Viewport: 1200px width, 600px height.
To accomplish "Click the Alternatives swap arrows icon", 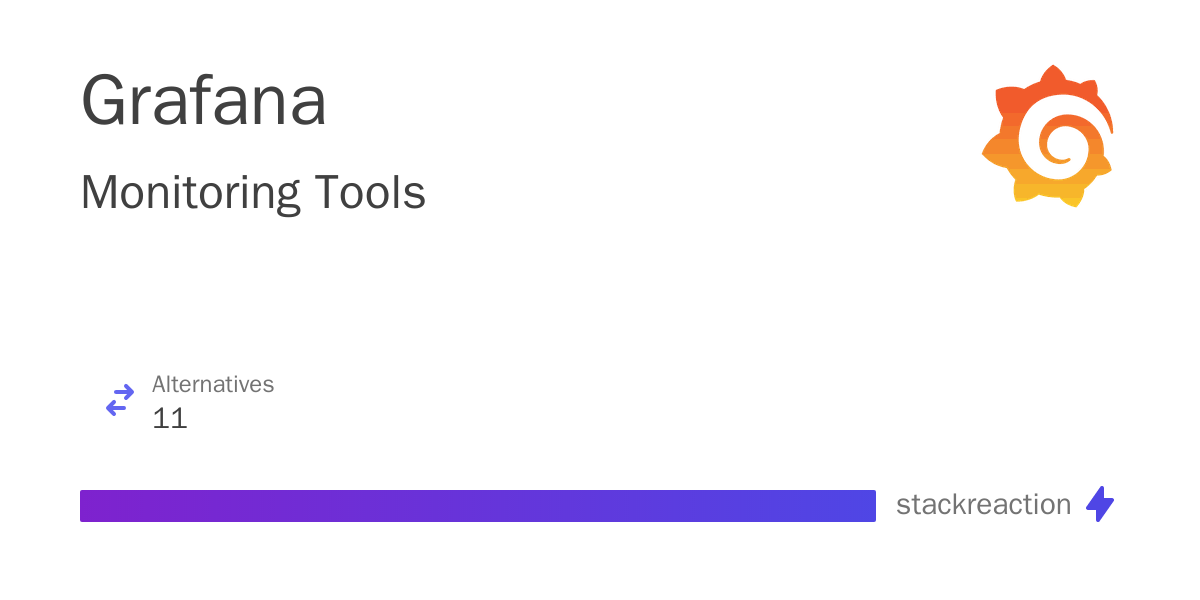I will pyautogui.click(x=120, y=401).
